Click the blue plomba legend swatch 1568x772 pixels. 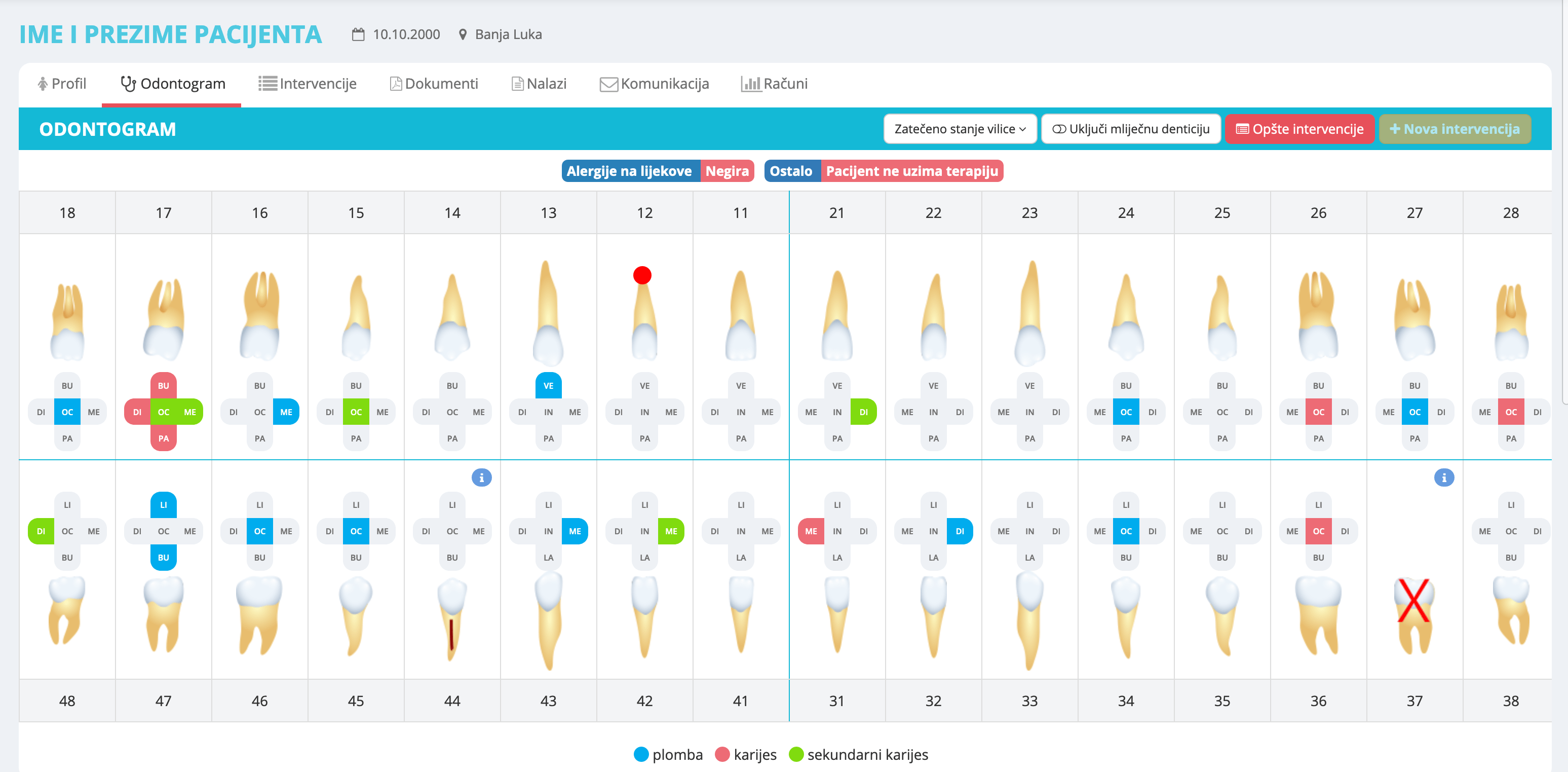click(641, 754)
